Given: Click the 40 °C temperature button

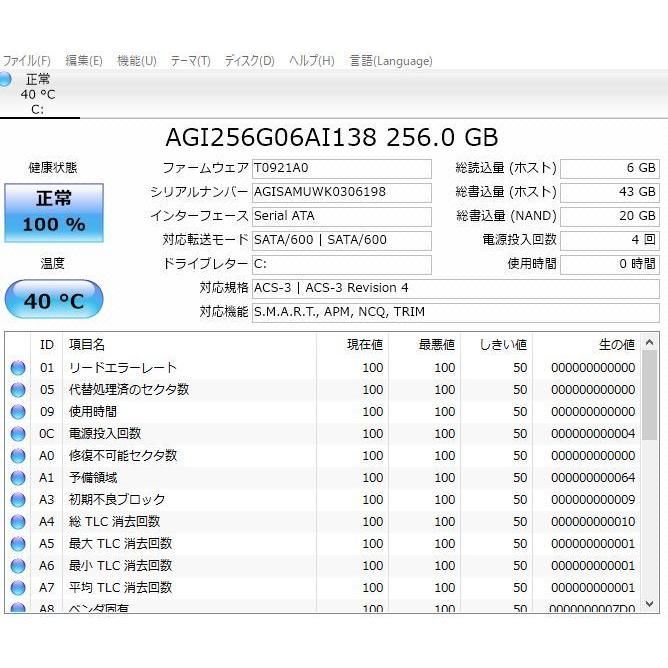Looking at the screenshot, I should pyautogui.click(x=53, y=300).
